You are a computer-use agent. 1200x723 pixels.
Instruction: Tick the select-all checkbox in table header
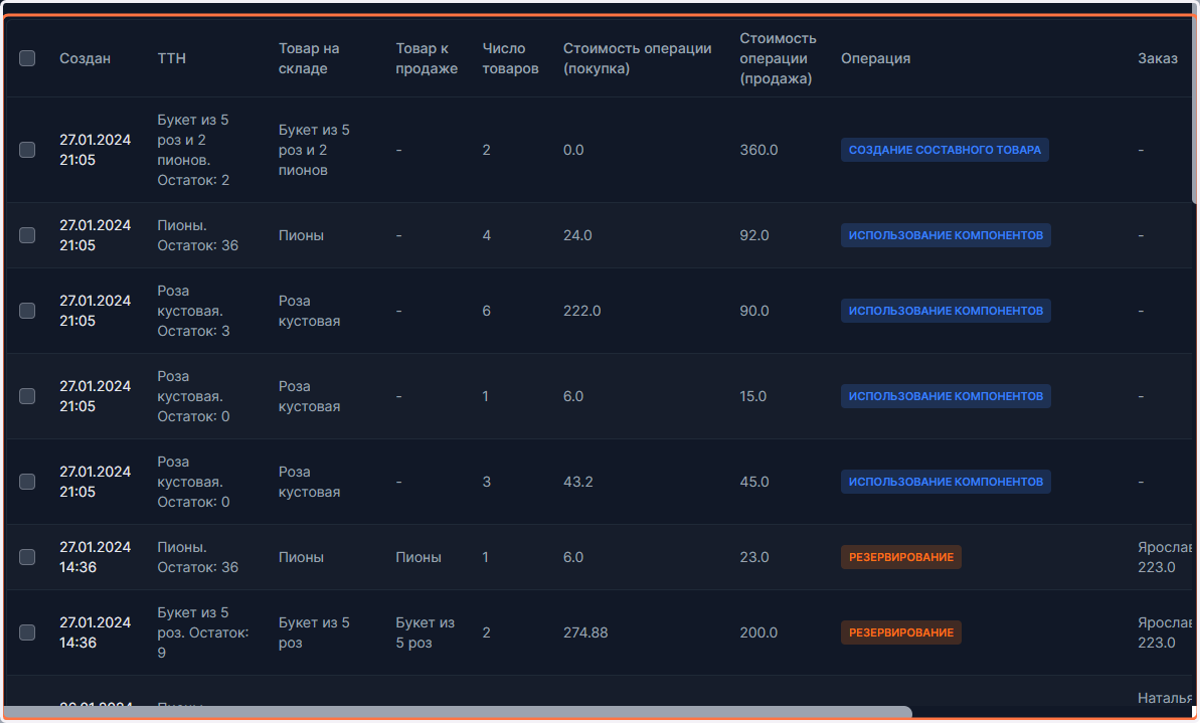(27, 58)
